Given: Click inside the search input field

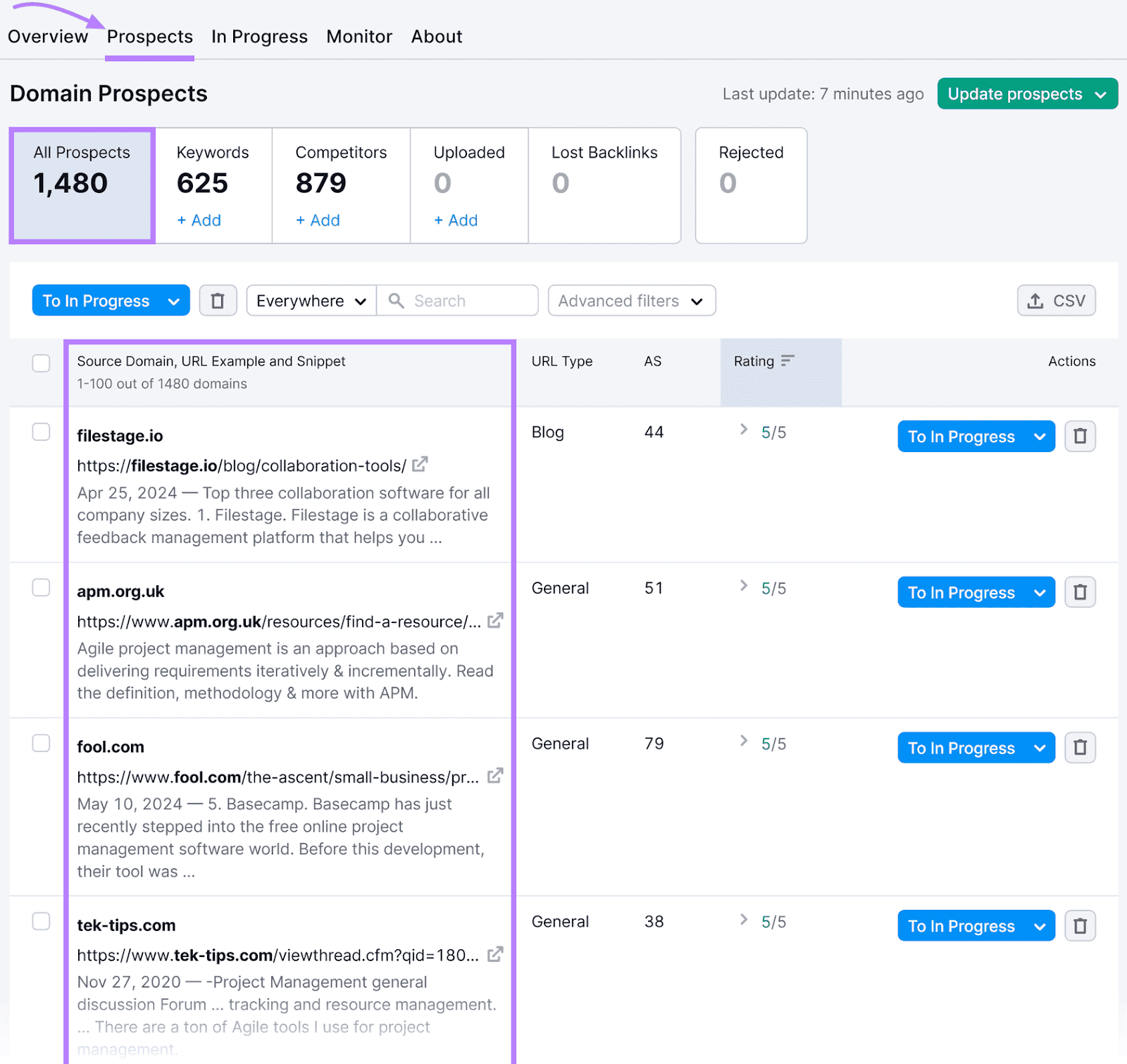Looking at the screenshot, I should [x=465, y=301].
